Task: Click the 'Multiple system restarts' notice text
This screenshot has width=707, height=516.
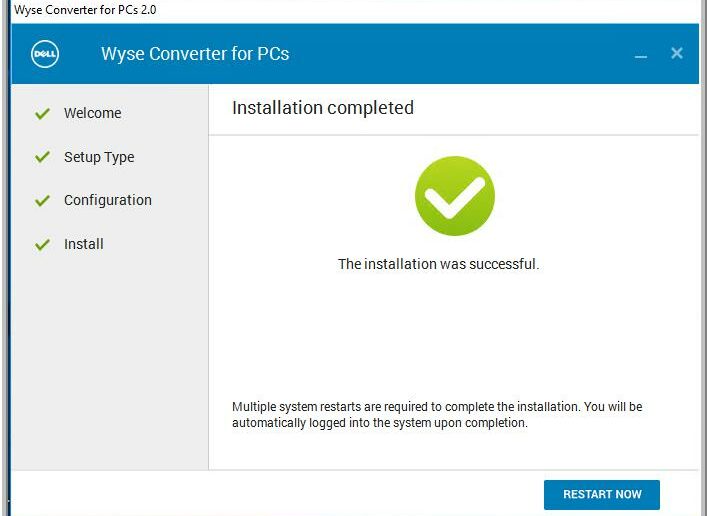Action: (x=437, y=415)
